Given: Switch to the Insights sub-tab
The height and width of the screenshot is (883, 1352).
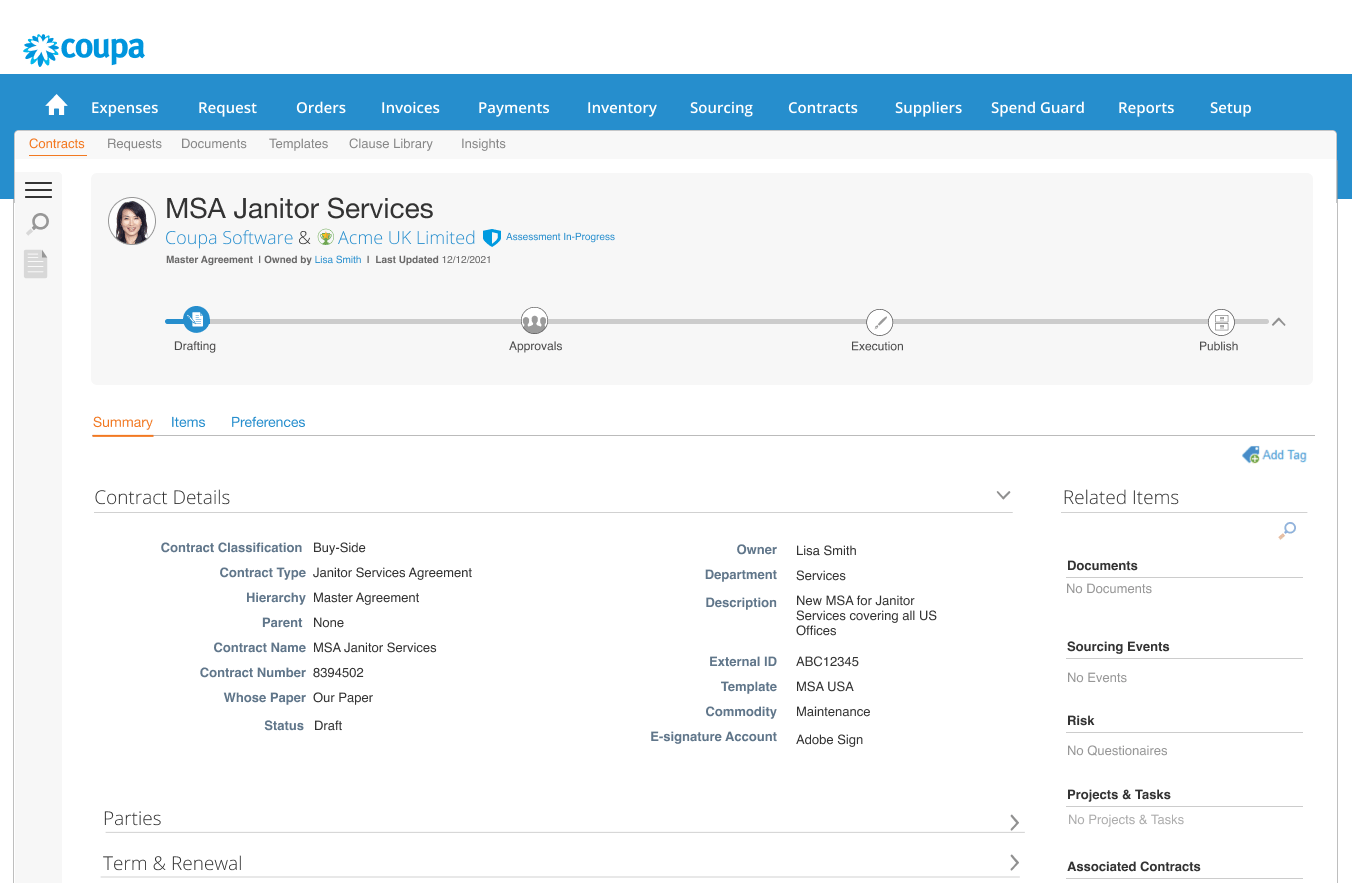Looking at the screenshot, I should [483, 144].
